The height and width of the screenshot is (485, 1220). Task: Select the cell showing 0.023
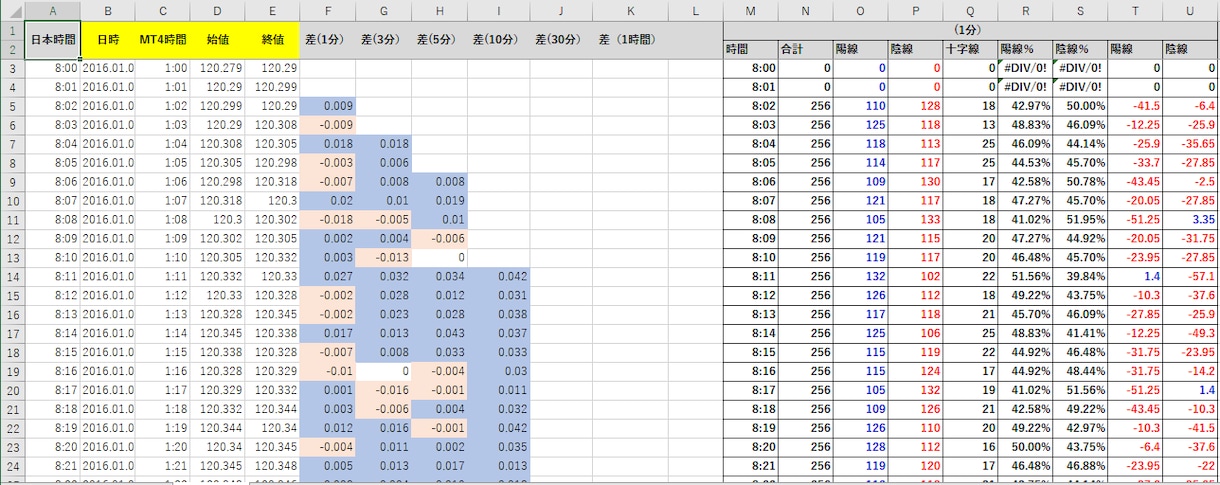(x=383, y=314)
